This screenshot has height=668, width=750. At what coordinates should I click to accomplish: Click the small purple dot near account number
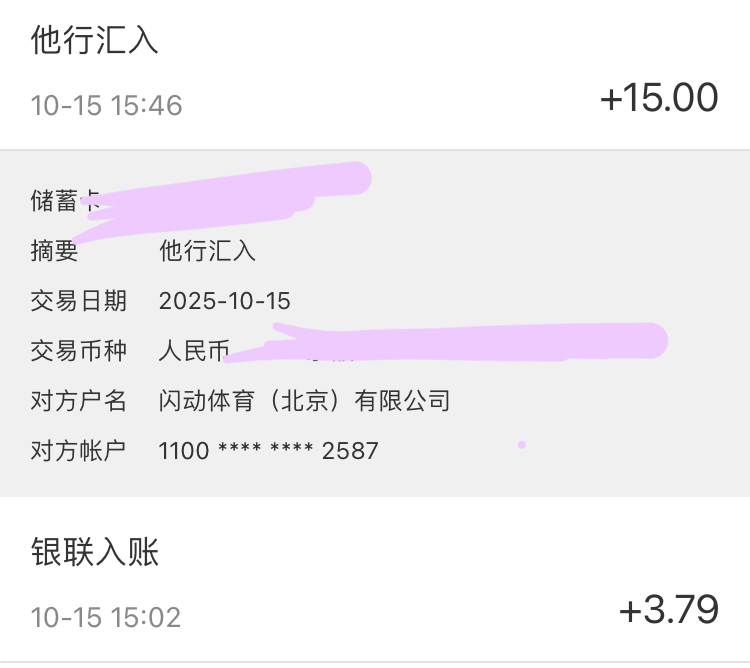pyautogui.click(x=521, y=444)
